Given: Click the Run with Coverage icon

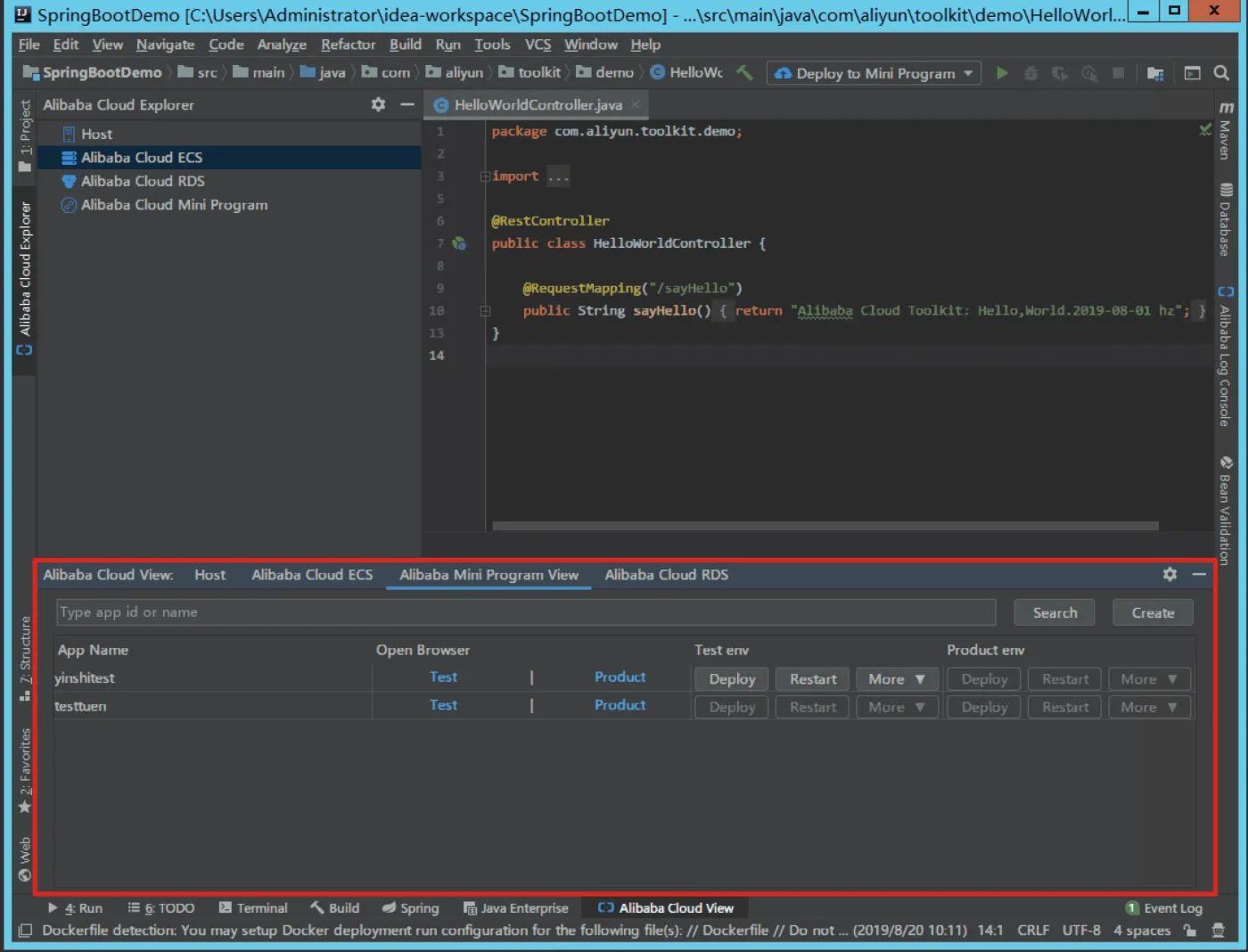Looking at the screenshot, I should tap(1060, 73).
